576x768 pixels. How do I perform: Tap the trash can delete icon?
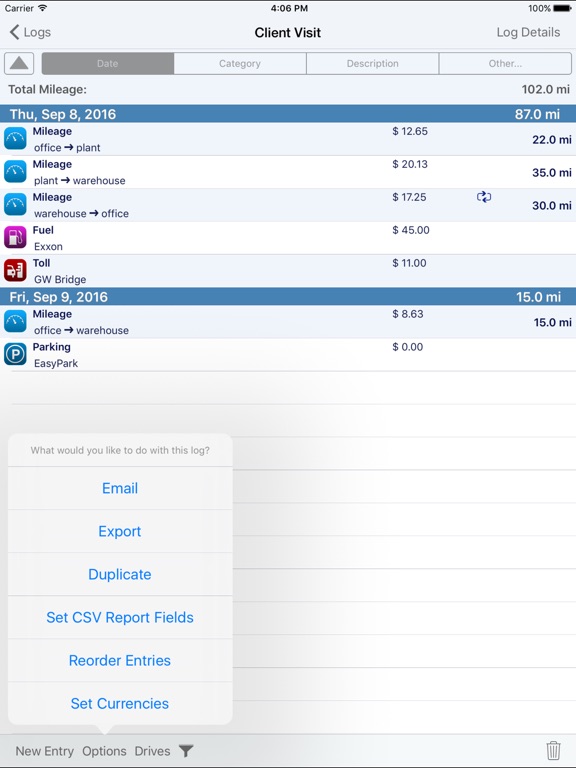click(x=553, y=750)
